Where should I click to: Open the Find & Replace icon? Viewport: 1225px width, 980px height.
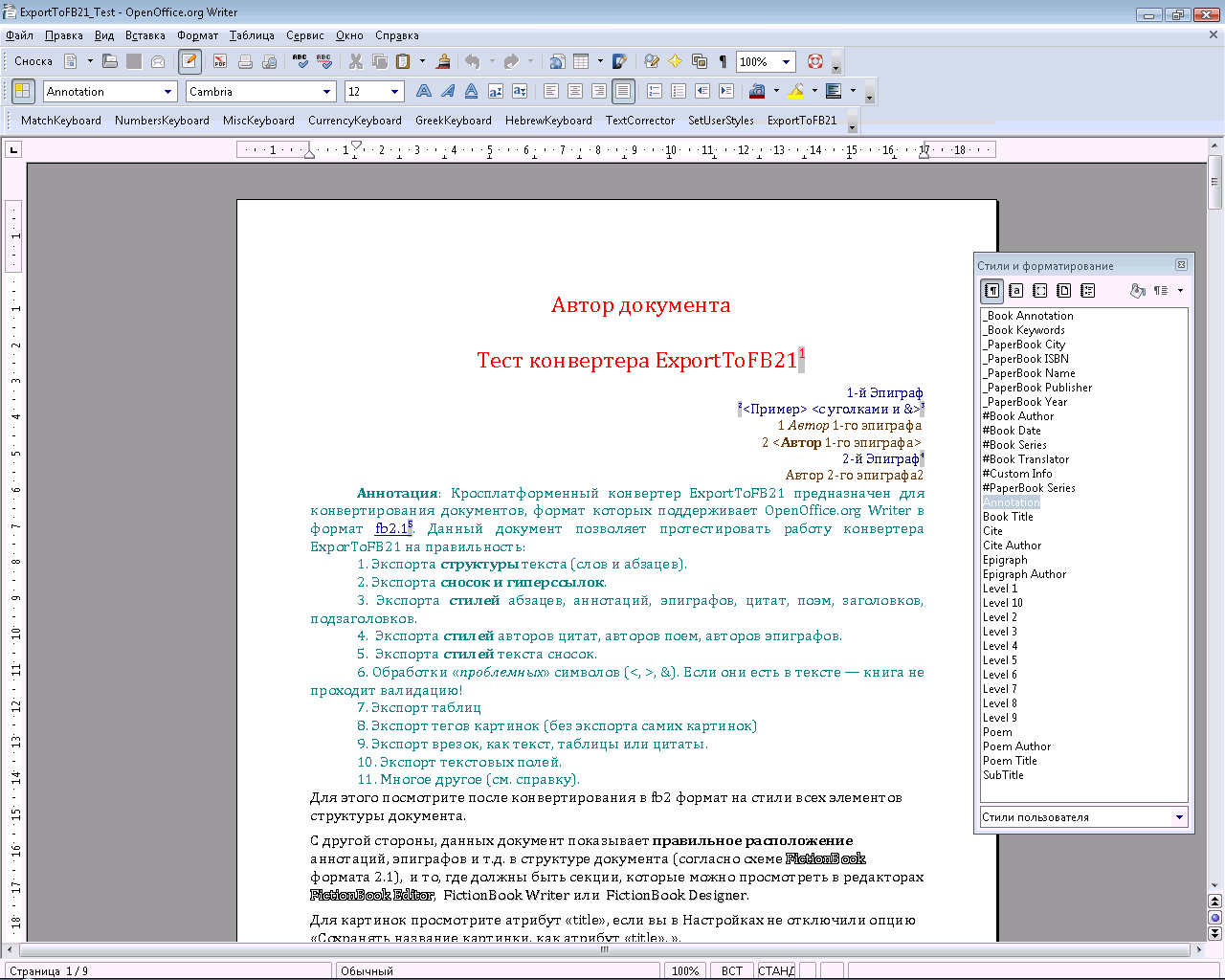pyautogui.click(x=652, y=61)
